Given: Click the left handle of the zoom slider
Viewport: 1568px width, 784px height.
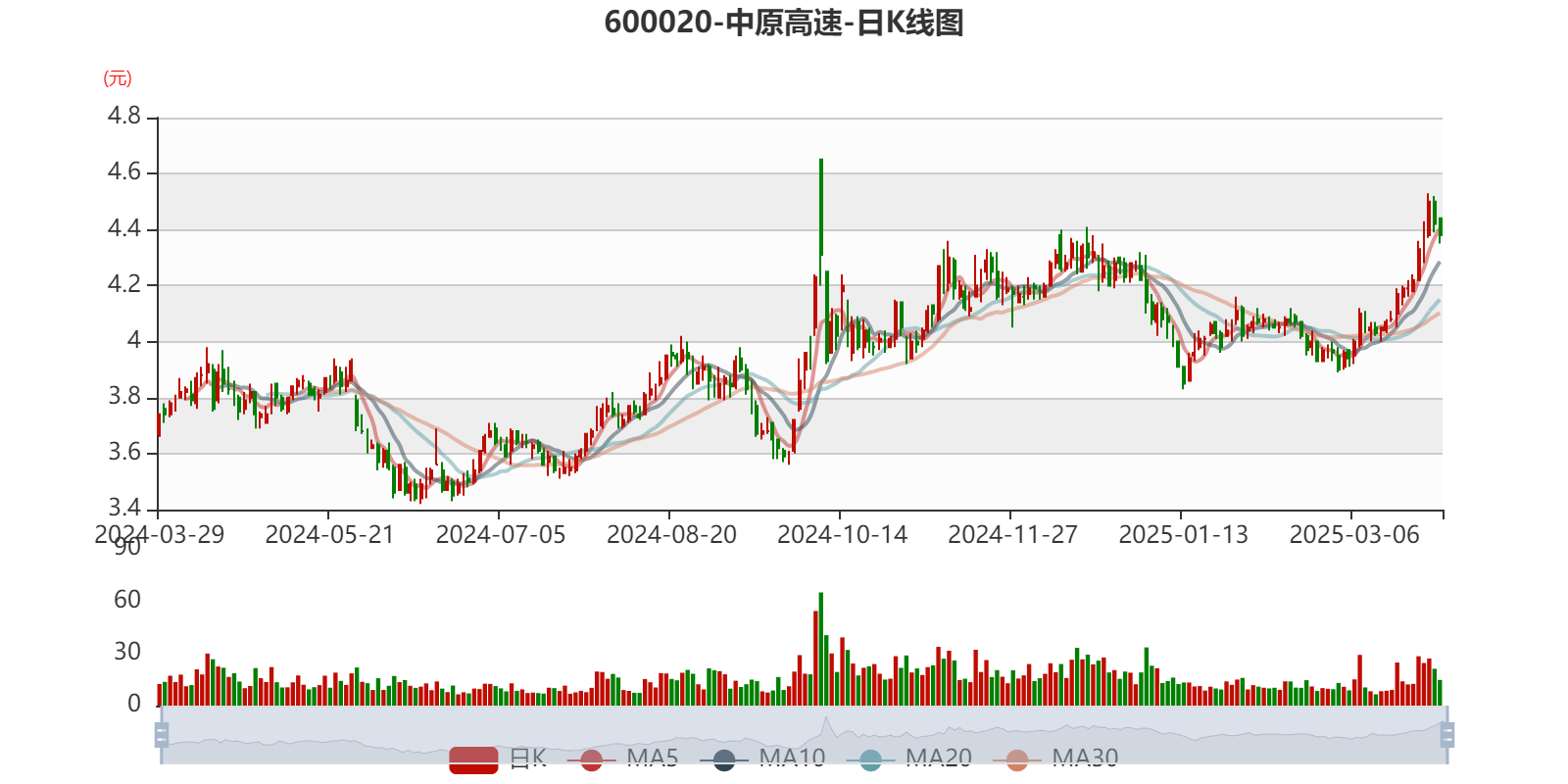Looking at the screenshot, I should pos(162,735).
